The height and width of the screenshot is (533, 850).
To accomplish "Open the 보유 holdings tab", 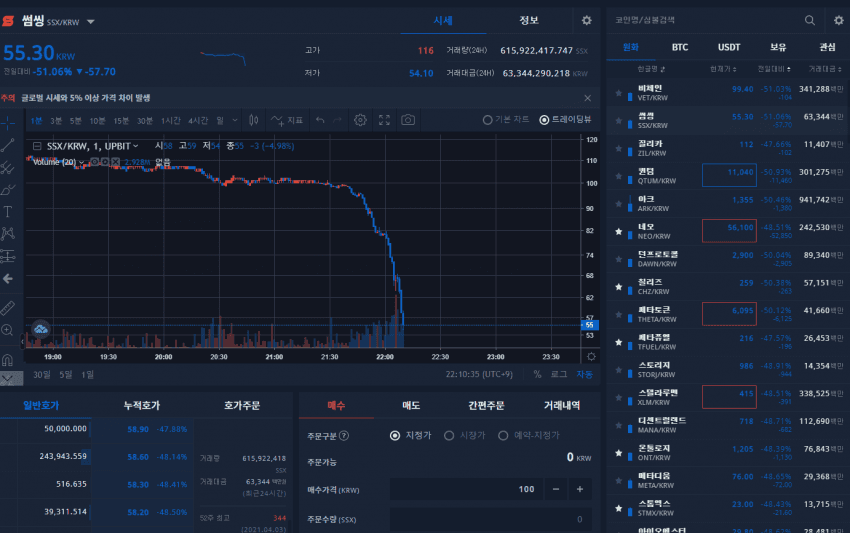I will point(778,47).
